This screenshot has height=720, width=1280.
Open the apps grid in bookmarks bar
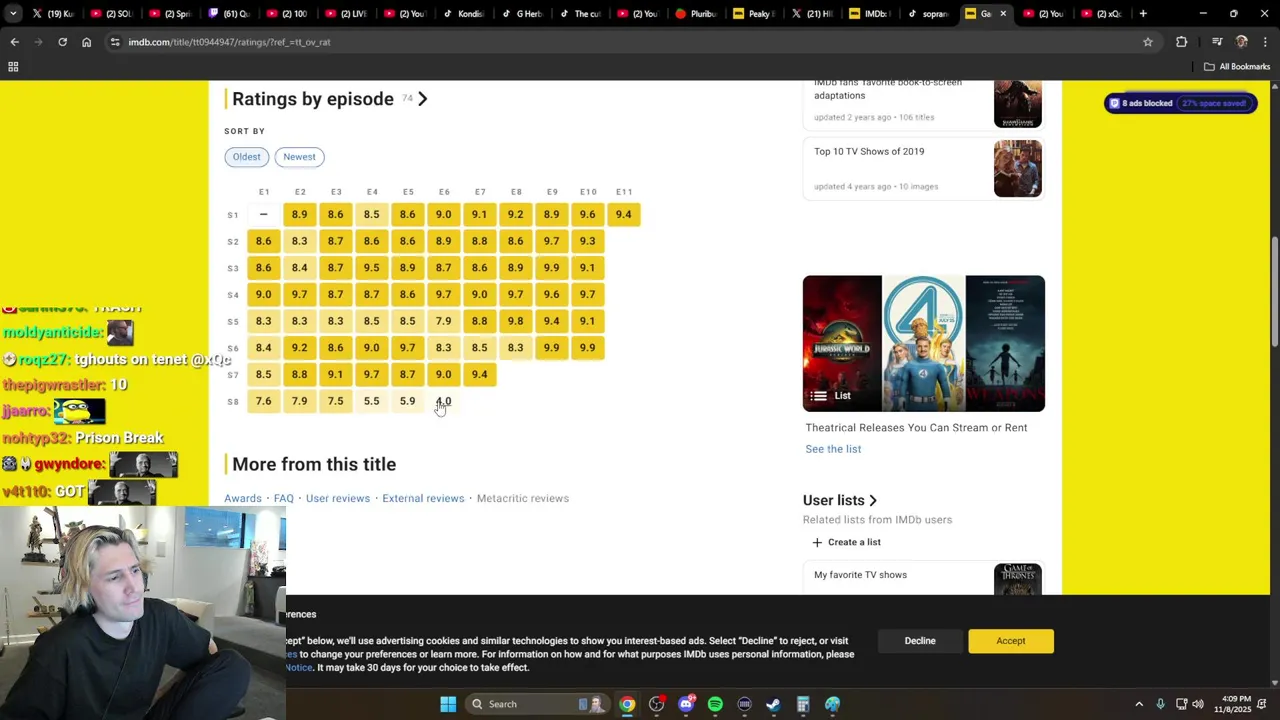pyautogui.click(x=13, y=67)
